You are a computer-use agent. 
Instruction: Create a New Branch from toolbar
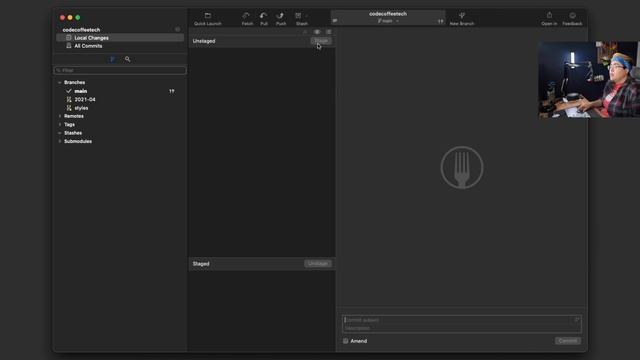click(x=462, y=19)
